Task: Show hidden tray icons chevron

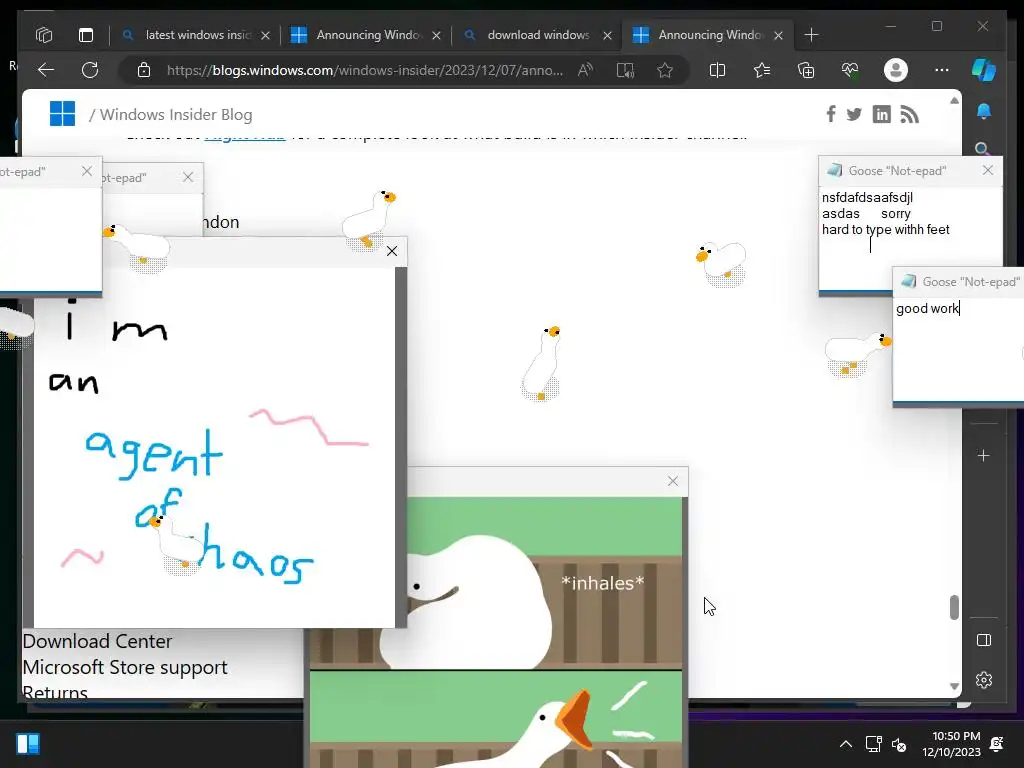Action: [845, 744]
